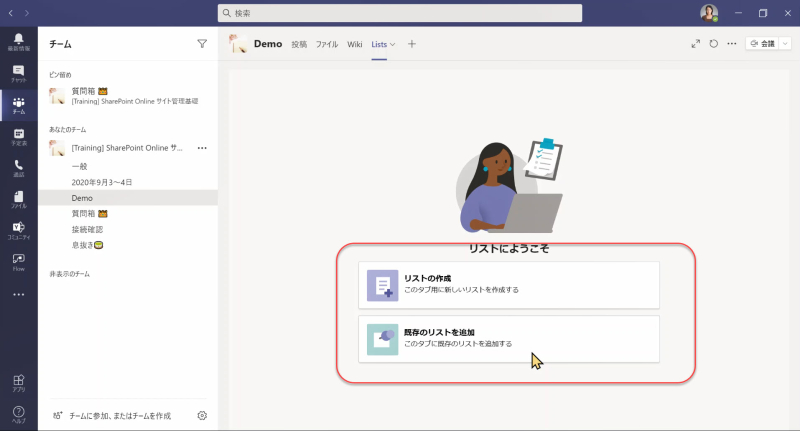Click 既存のリストを追加 card

(509, 339)
